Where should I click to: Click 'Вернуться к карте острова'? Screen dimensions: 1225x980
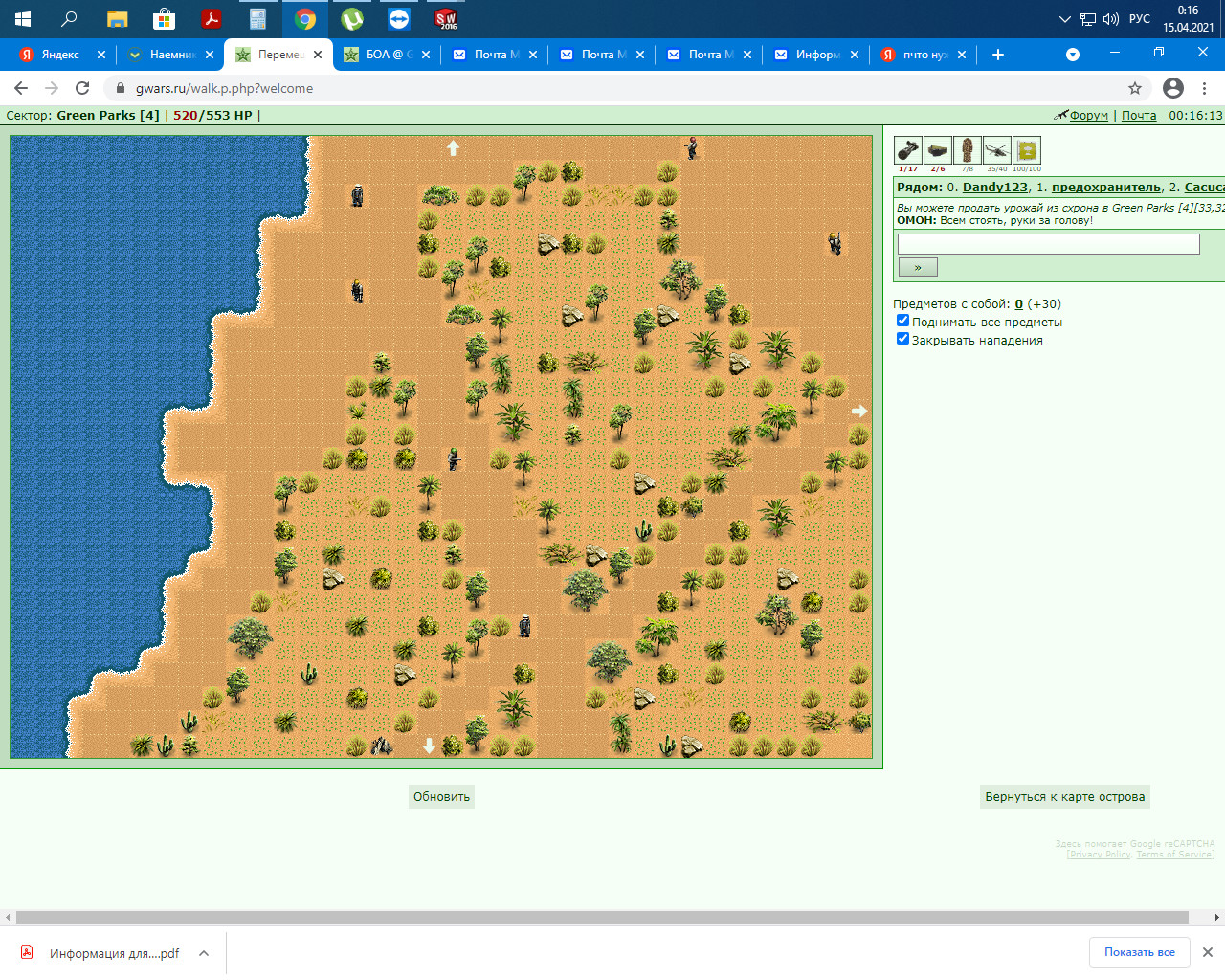[x=1065, y=796]
